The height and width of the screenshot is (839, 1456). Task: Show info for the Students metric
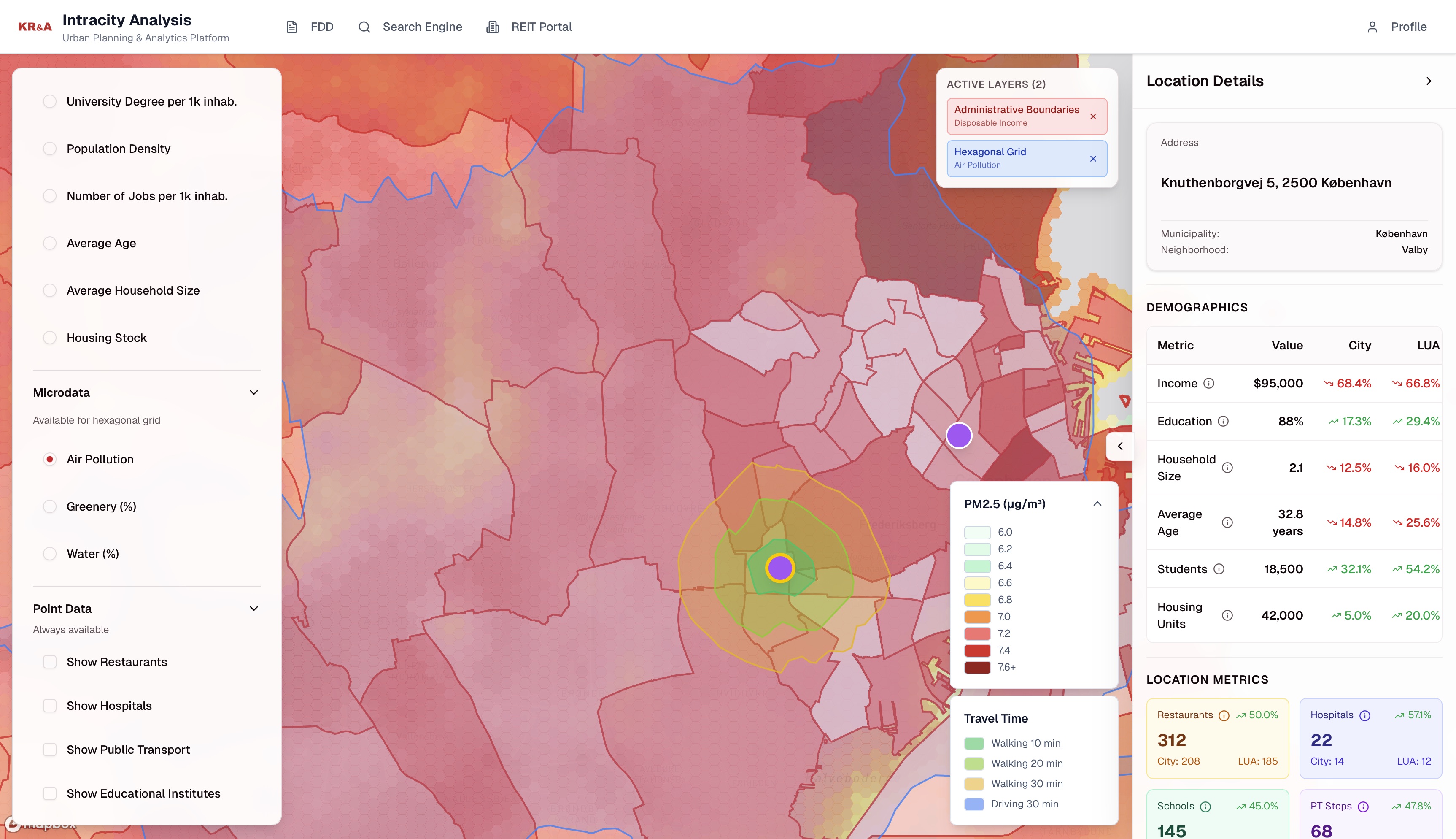click(x=1219, y=569)
